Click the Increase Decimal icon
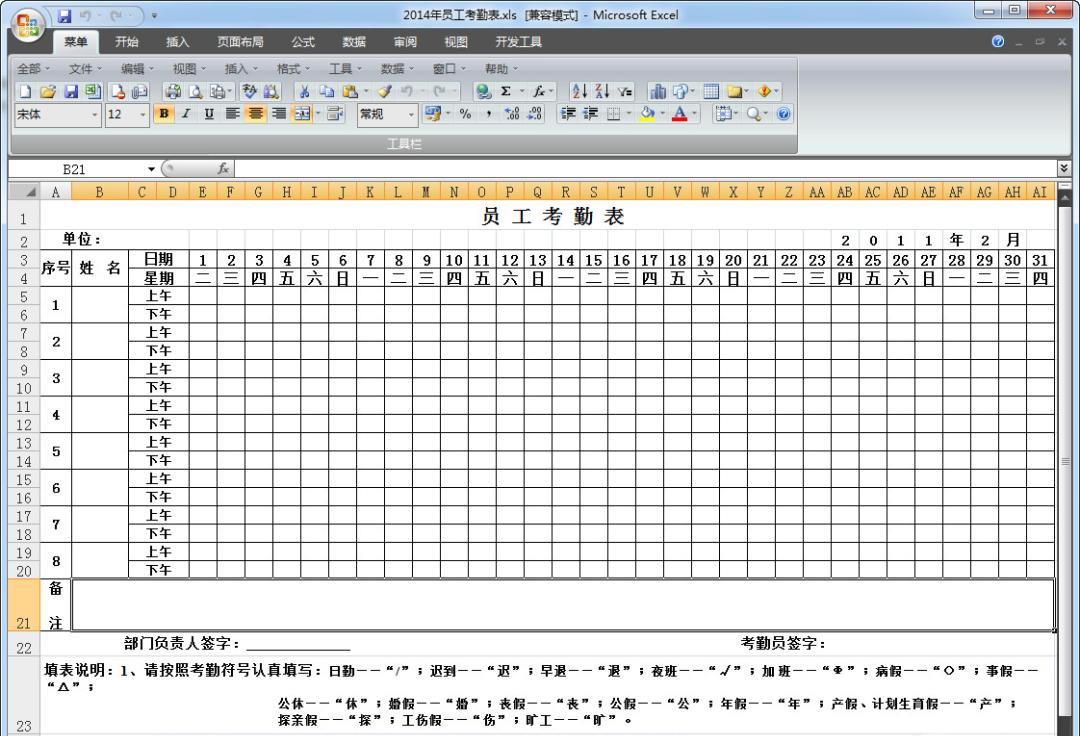 tap(510, 114)
